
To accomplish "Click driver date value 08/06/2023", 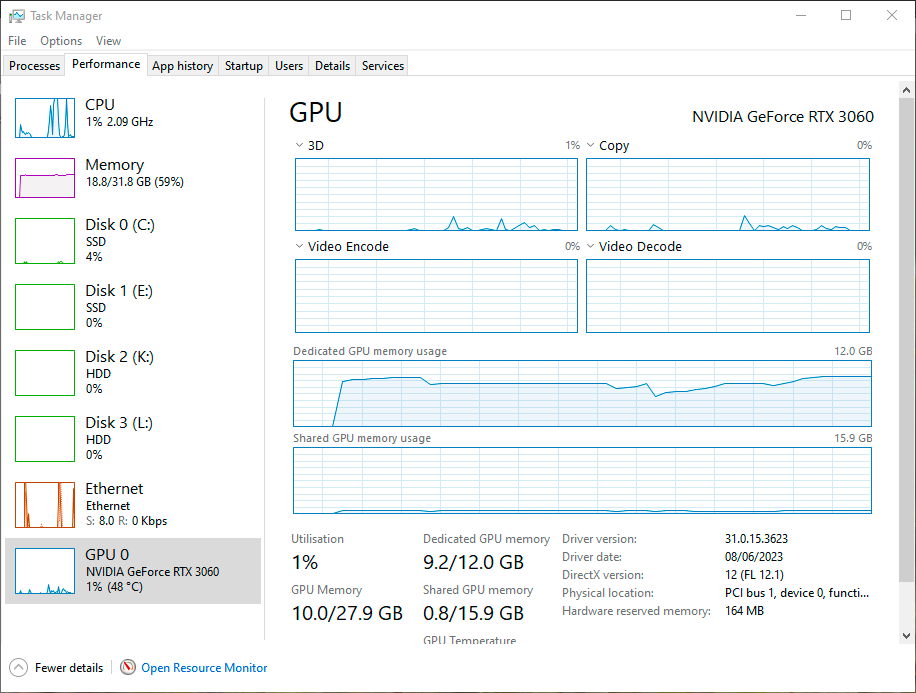I will coord(754,557).
